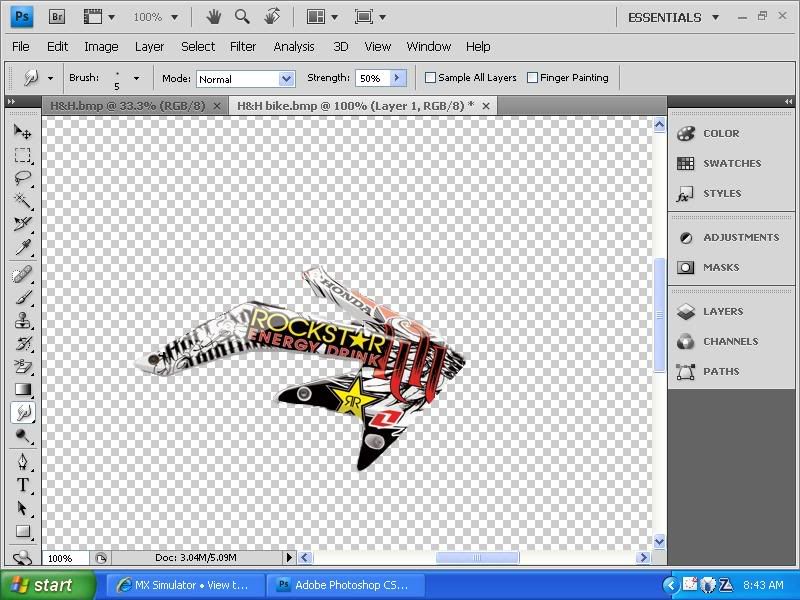
Task: Open the File menu
Action: click(x=20, y=46)
